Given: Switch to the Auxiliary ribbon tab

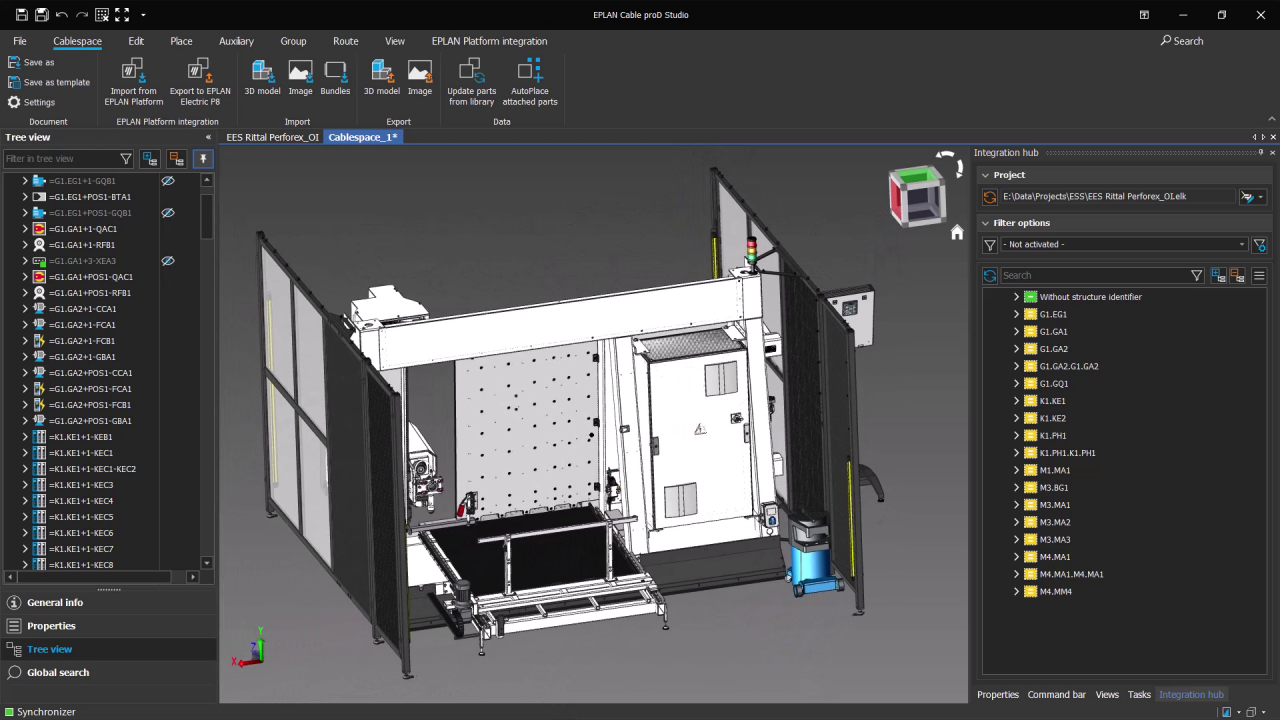Looking at the screenshot, I should [236, 41].
